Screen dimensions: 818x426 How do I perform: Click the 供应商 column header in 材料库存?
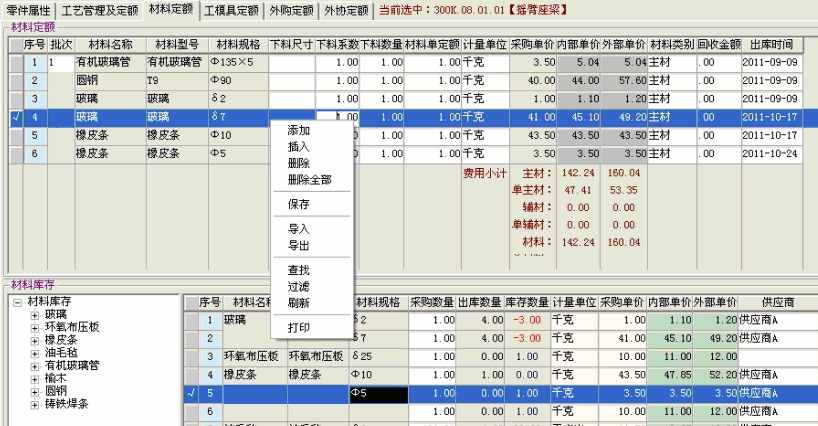coord(778,302)
